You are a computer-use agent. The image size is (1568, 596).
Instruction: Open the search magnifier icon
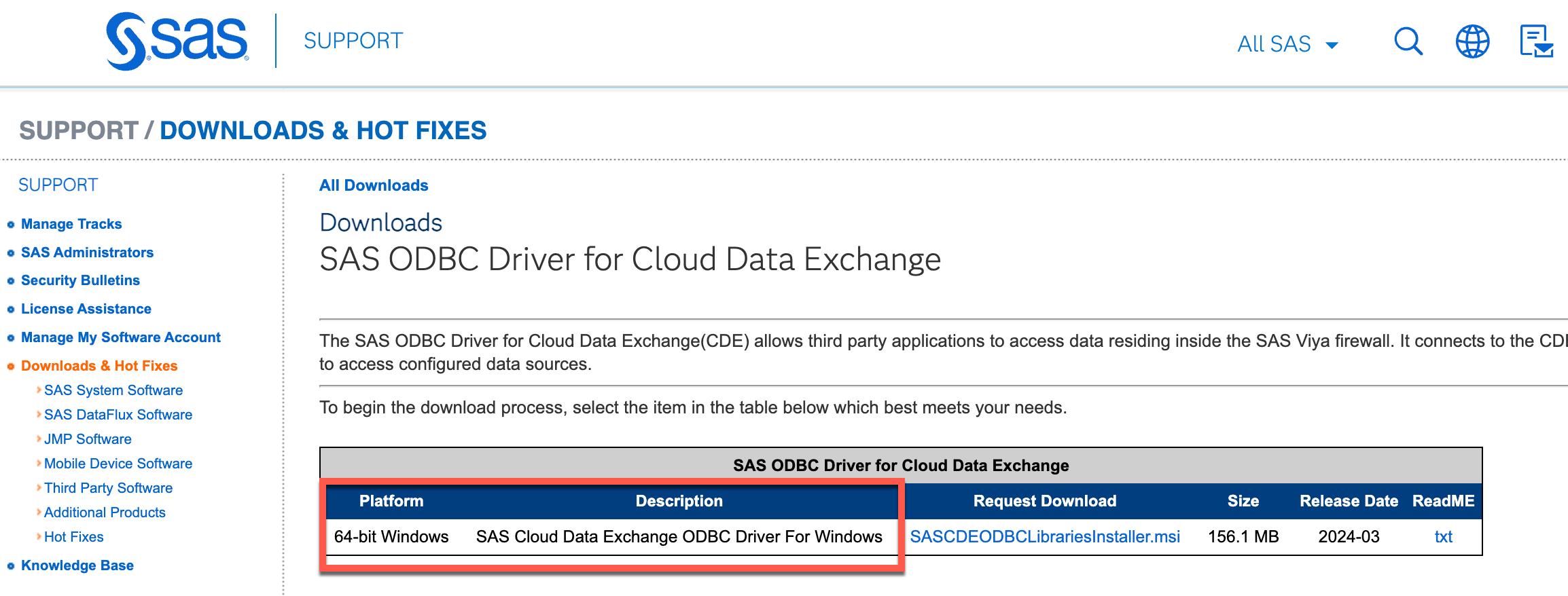click(x=1408, y=42)
